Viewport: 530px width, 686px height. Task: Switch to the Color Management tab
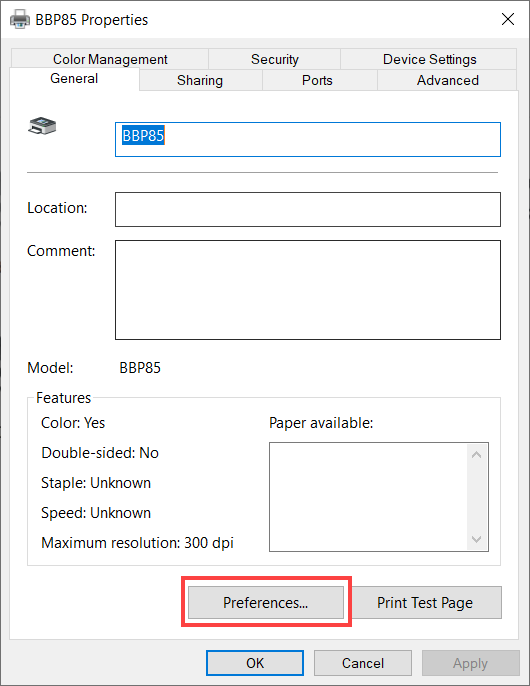[x=110, y=59]
